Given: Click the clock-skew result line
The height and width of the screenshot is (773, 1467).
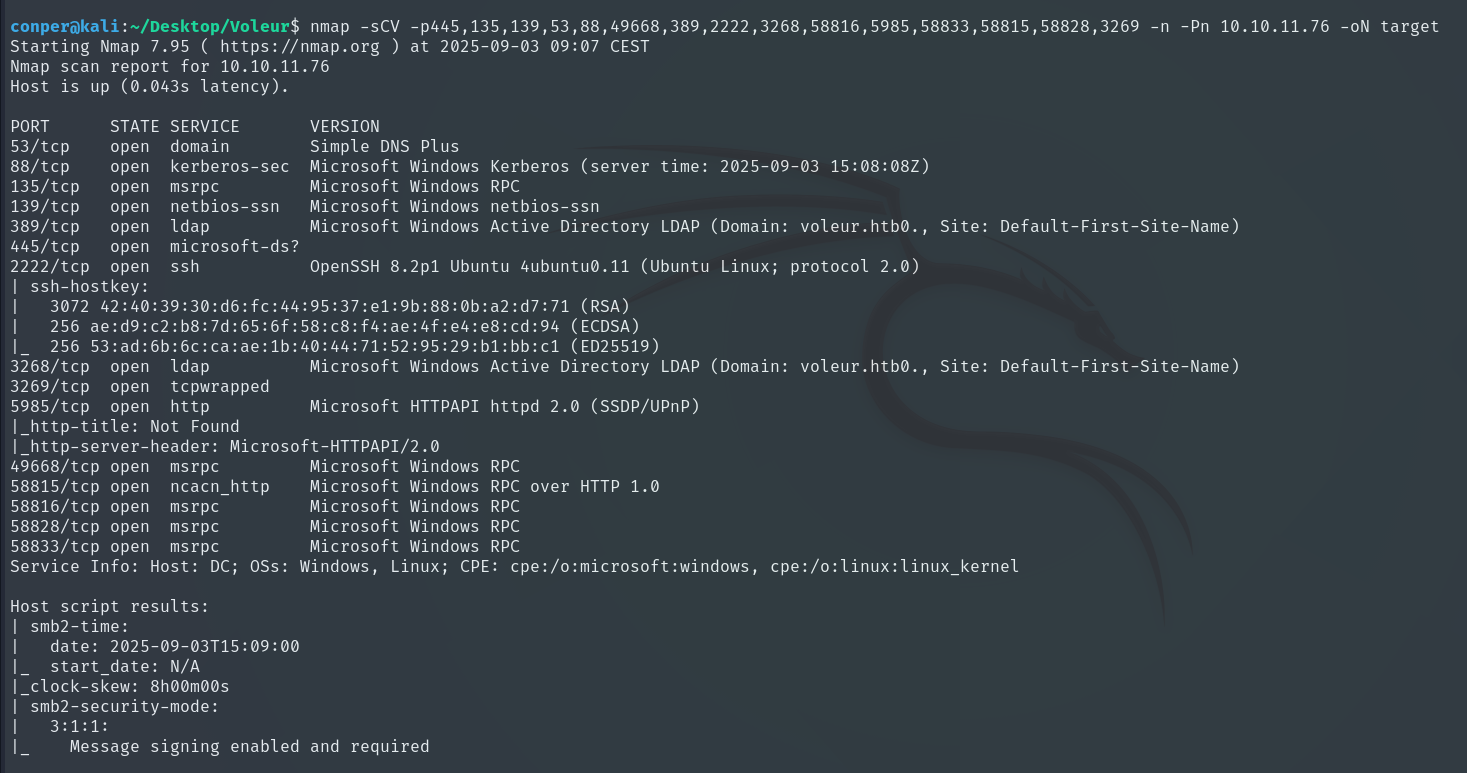Looking at the screenshot, I should (x=120, y=686).
